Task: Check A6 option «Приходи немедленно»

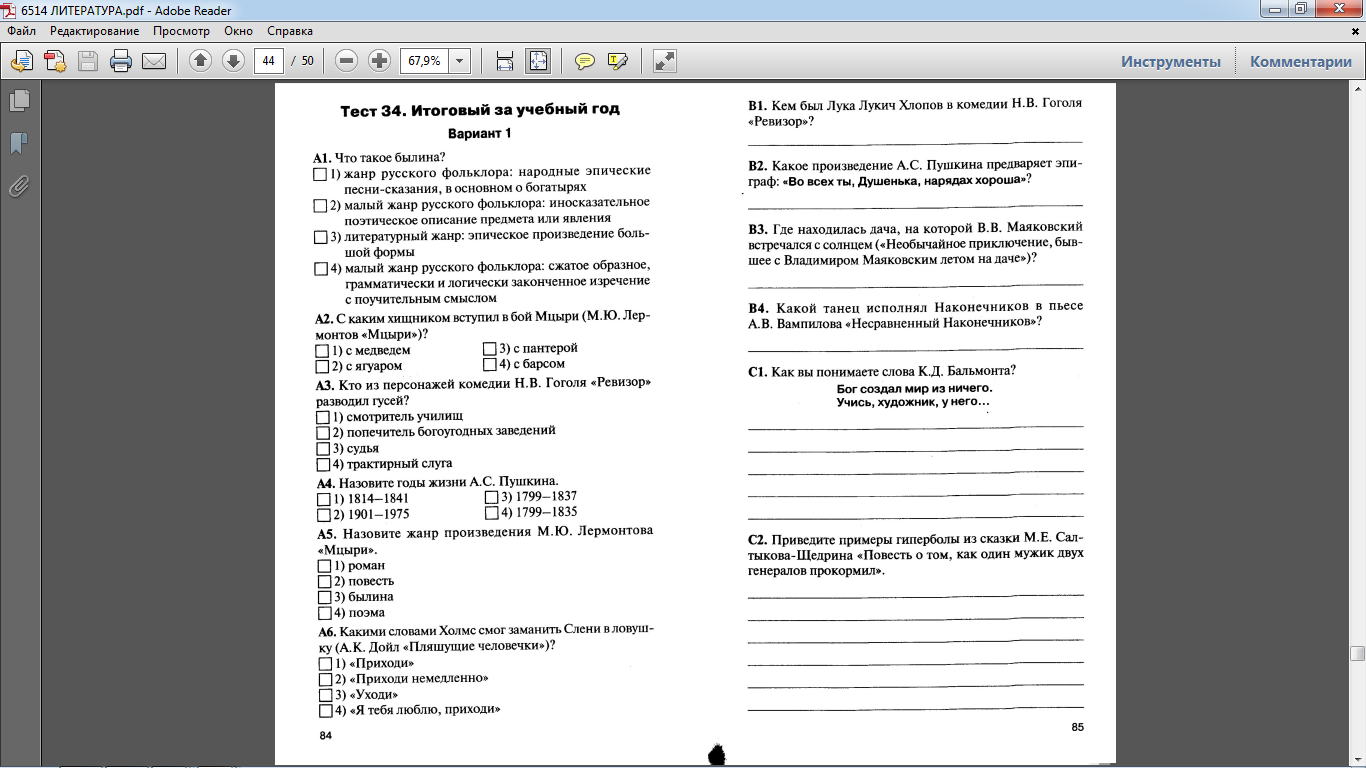Action: pos(325,679)
